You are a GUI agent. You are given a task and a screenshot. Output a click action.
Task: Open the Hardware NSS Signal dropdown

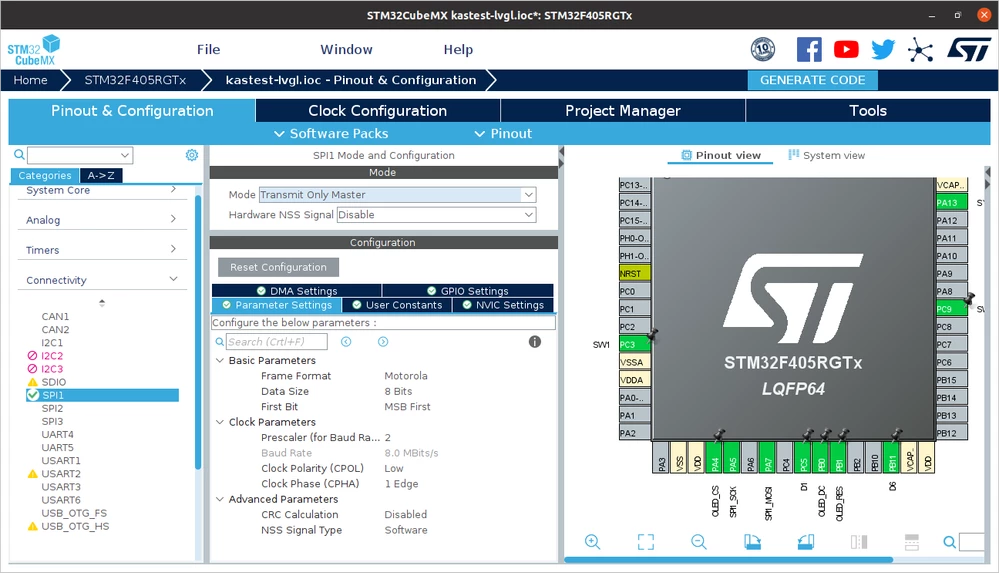436,215
